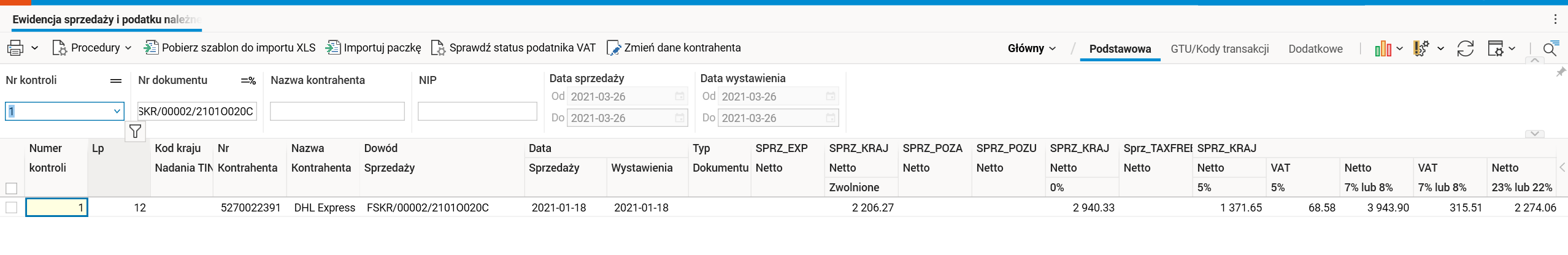The width and height of the screenshot is (1568, 255).
Task: Open the Procedury dropdown
Action: click(92, 48)
